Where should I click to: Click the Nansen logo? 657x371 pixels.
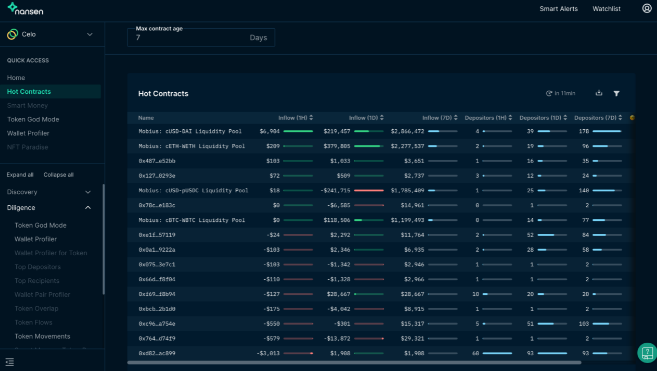click(26, 9)
